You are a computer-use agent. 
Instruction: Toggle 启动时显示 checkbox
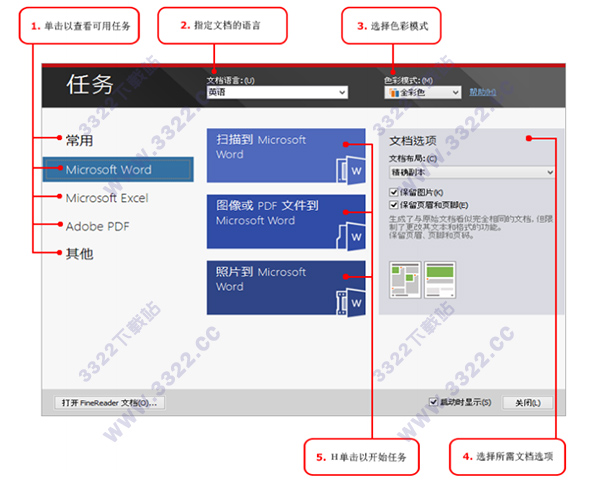pos(433,402)
